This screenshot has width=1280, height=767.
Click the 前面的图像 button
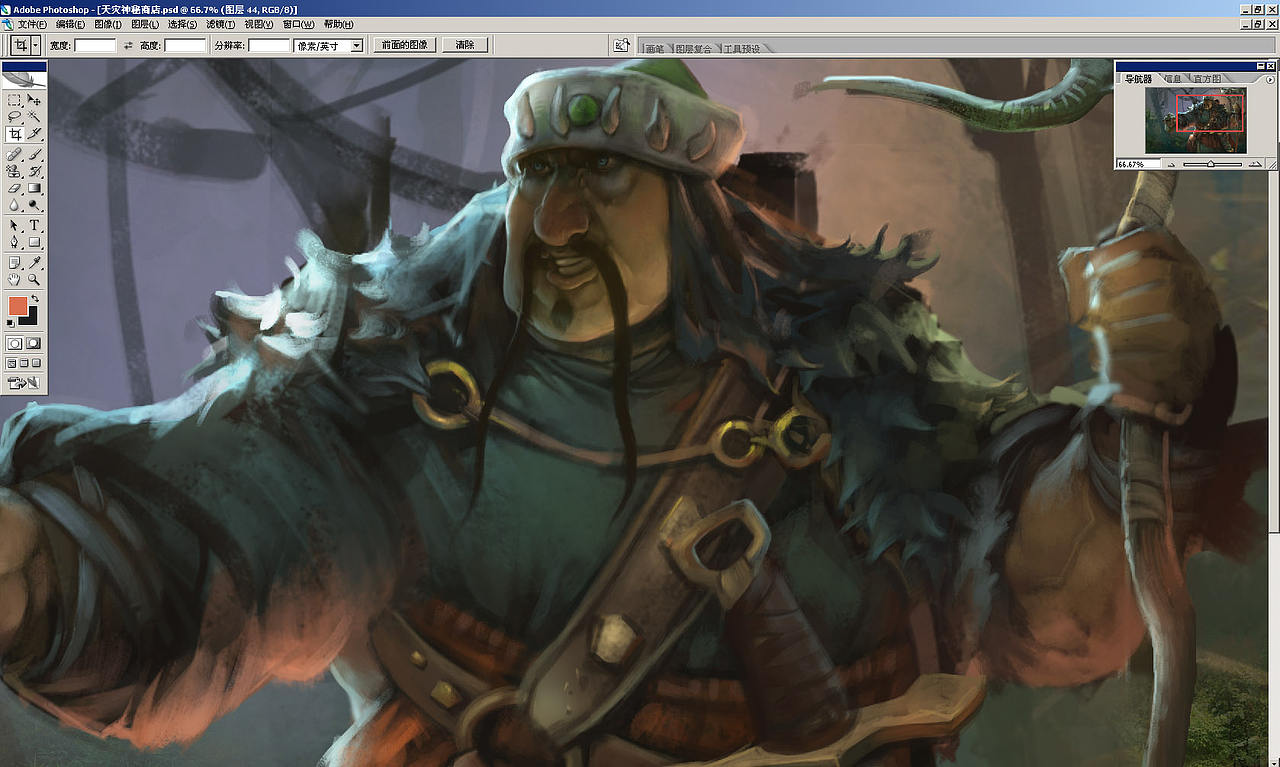point(404,45)
